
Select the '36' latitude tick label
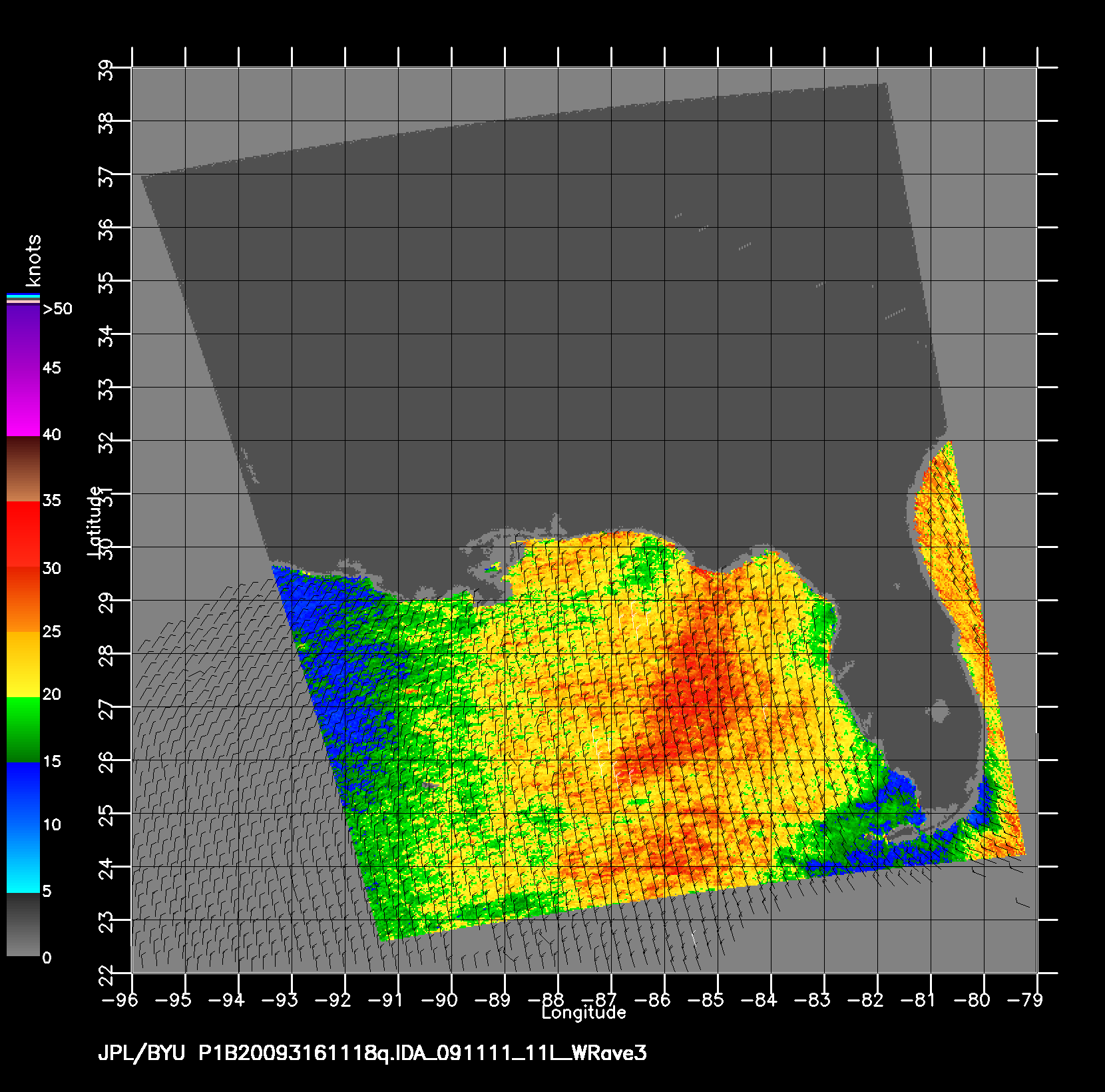[106, 229]
